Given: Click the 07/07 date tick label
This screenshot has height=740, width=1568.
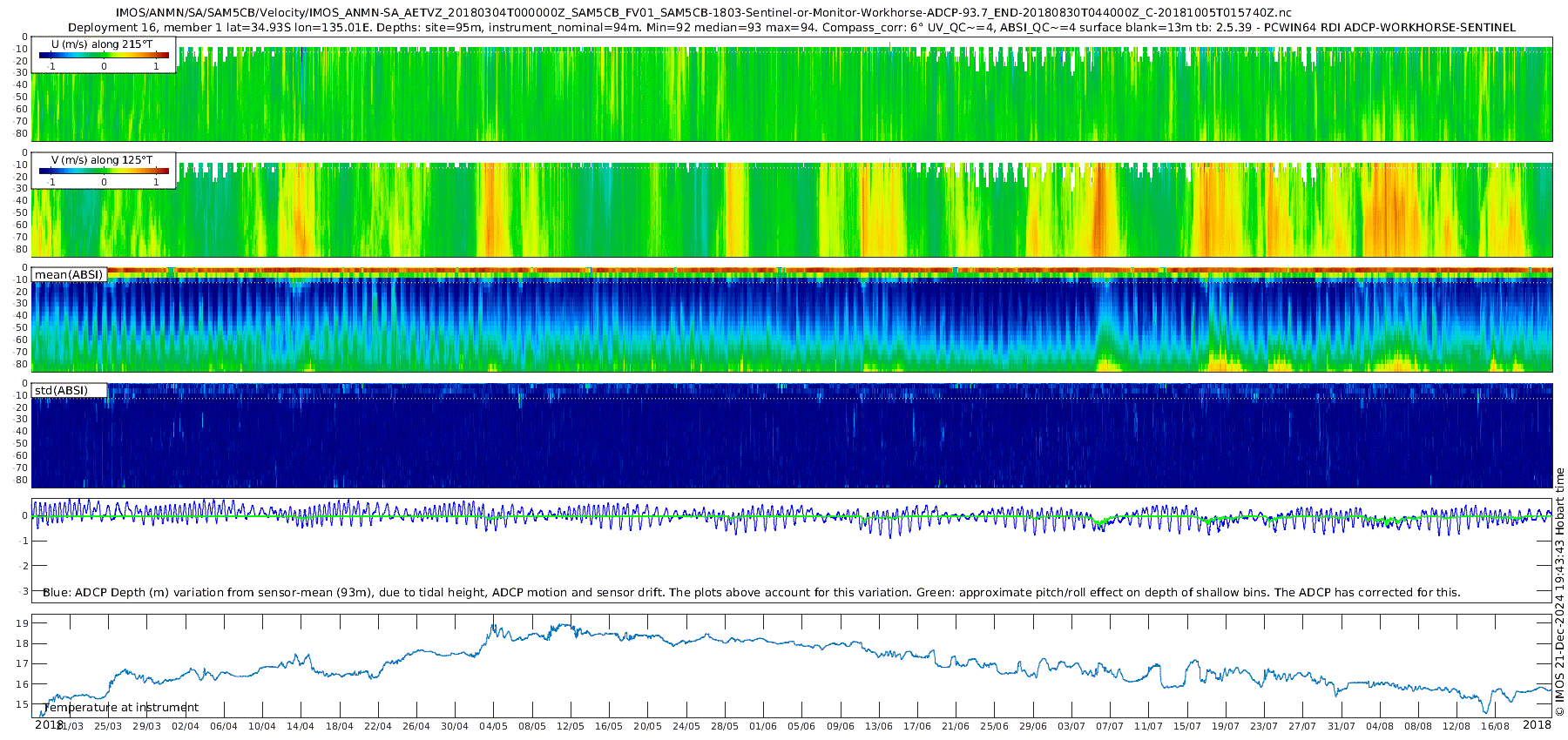Looking at the screenshot, I should pyautogui.click(x=1110, y=726).
